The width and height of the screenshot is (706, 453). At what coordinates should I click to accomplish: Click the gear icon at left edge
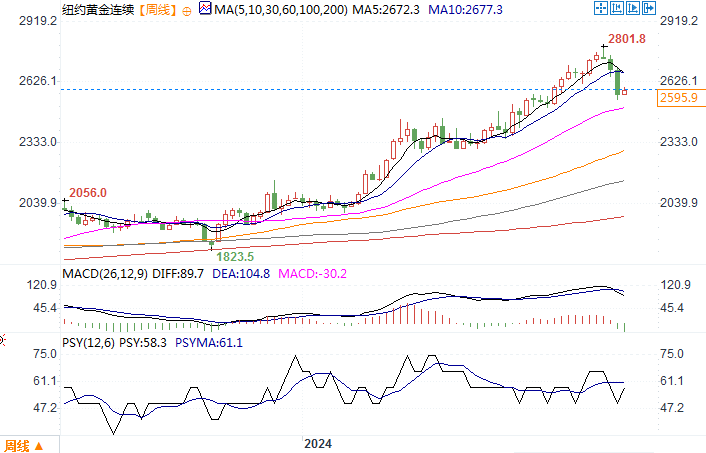coord(2,340)
